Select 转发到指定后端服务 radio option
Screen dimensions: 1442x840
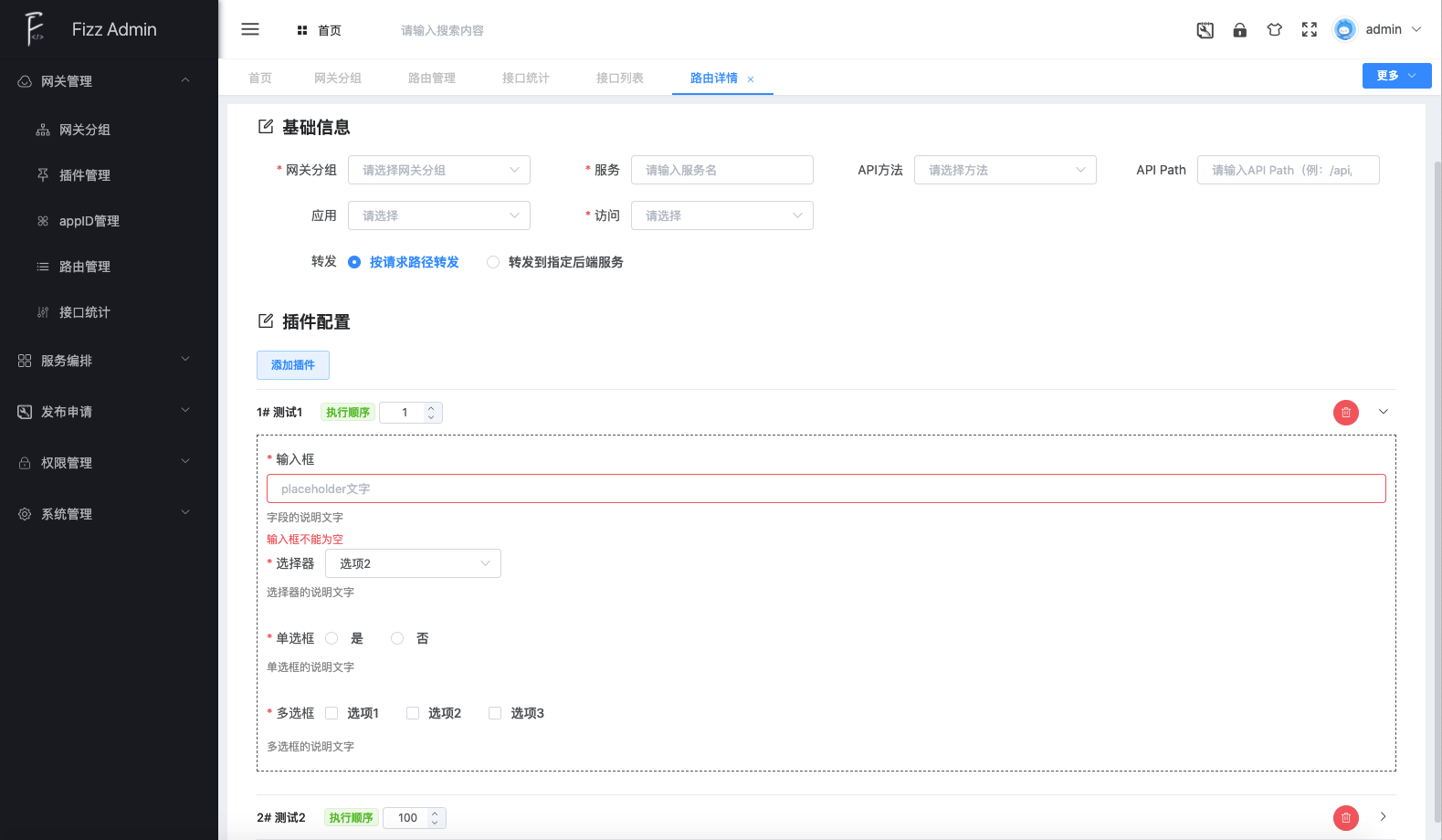coord(493,262)
